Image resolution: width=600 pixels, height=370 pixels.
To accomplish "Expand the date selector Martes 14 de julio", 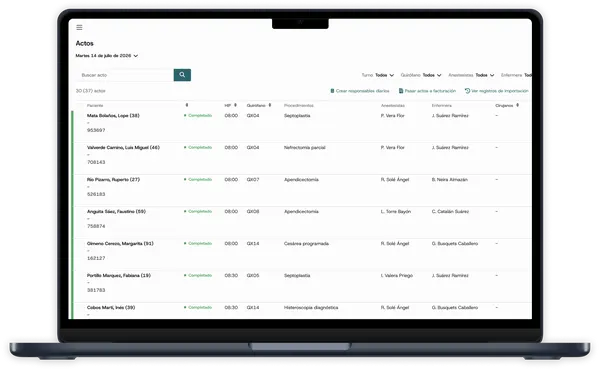I will [x=107, y=56].
